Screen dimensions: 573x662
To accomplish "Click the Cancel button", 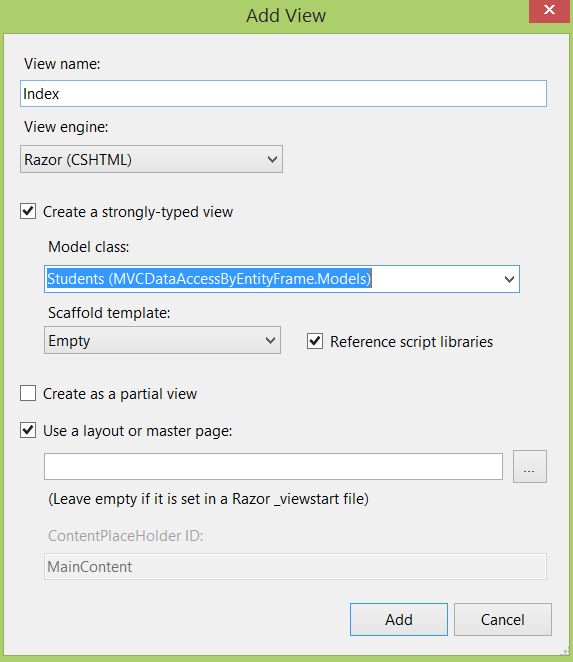I will pyautogui.click(x=502, y=619).
